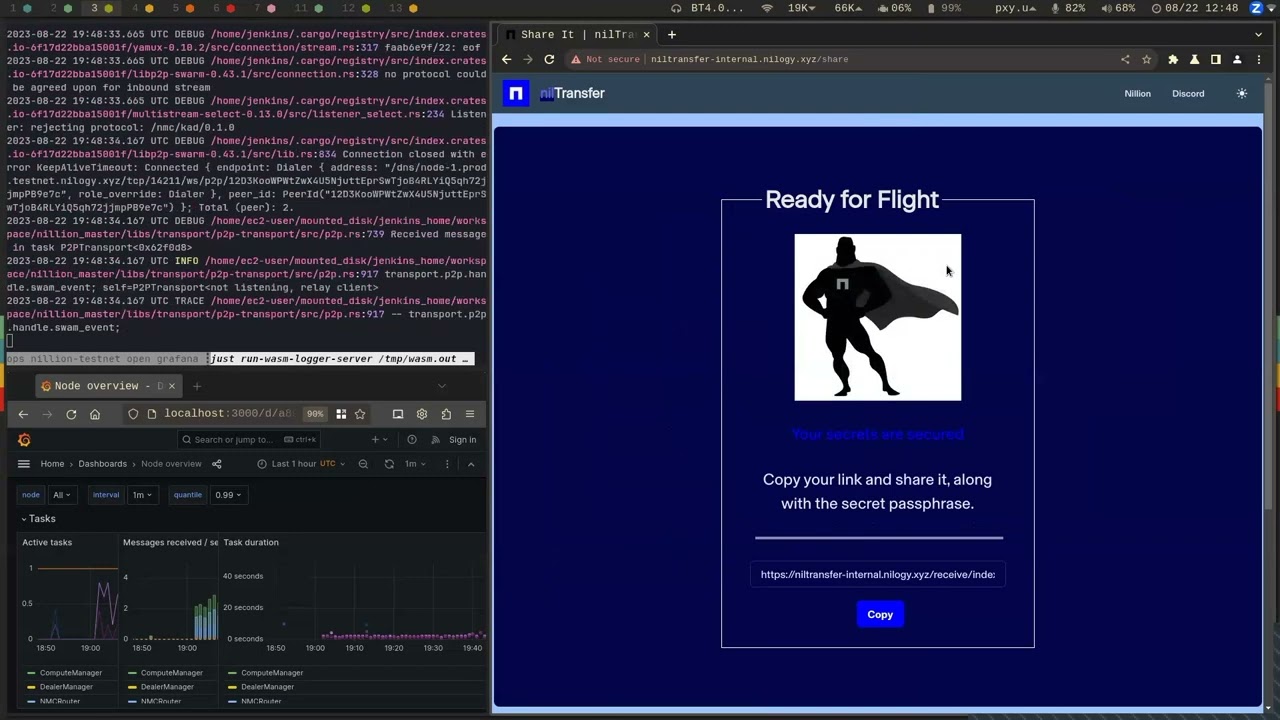Open Chrome extensions puzzle icon
This screenshot has width=1280, height=720.
point(1173,59)
